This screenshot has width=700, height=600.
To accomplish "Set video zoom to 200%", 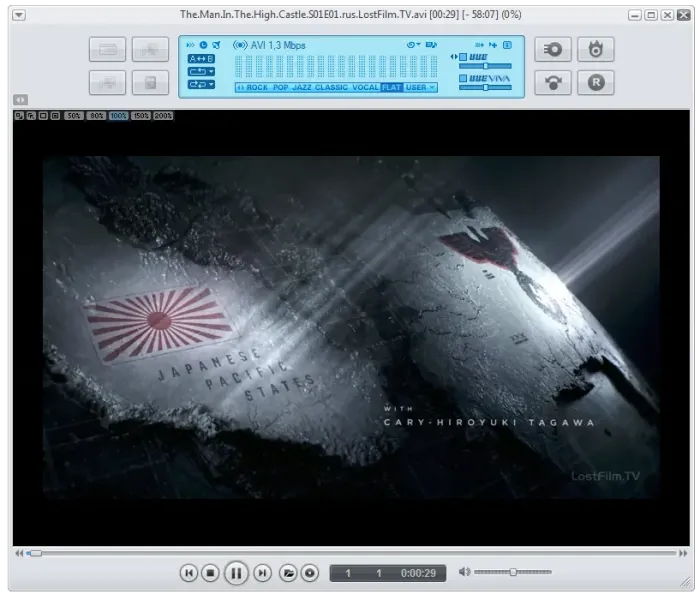I will coord(163,116).
